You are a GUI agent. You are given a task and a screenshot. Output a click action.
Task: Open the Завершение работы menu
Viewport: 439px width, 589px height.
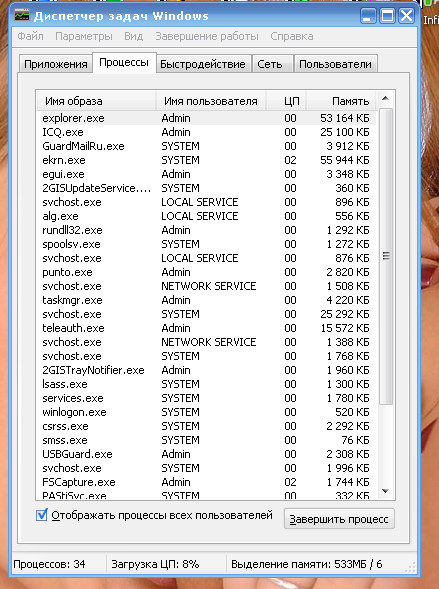[x=207, y=36]
